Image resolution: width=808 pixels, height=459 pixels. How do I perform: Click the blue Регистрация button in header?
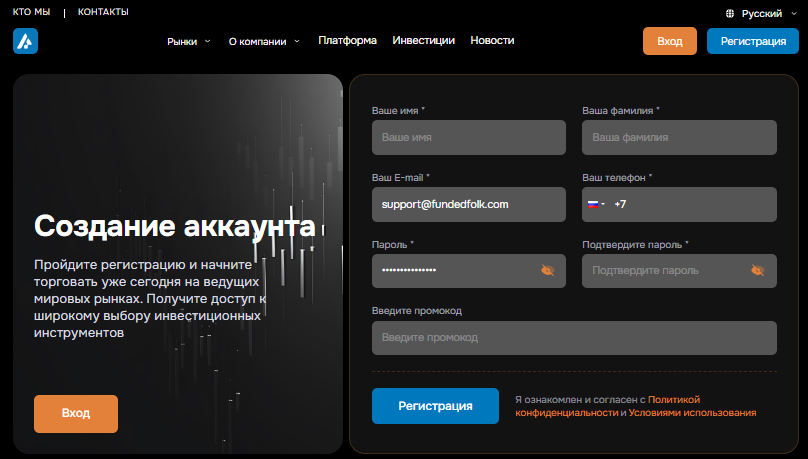click(x=753, y=41)
